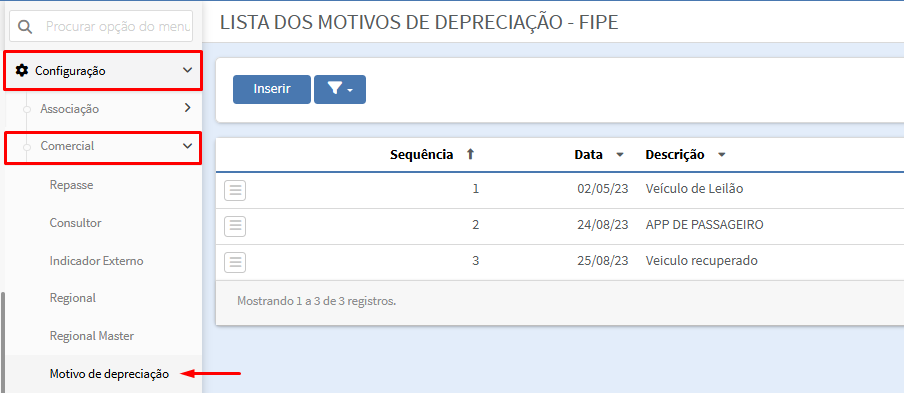Open row menu icon for Veículo de Leilão
This screenshot has height=393, width=904.
pyautogui.click(x=235, y=190)
